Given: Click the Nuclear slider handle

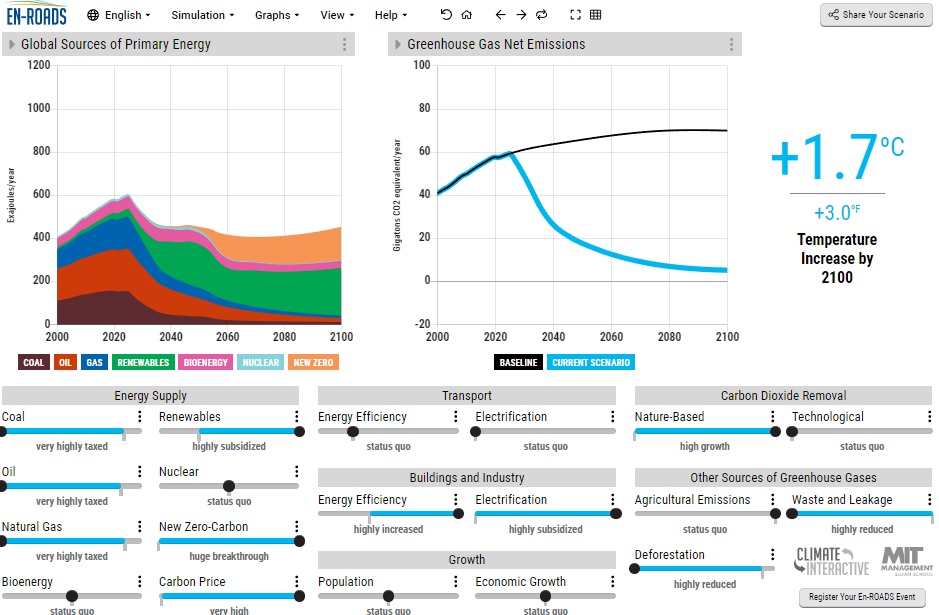Looking at the screenshot, I should (229, 486).
